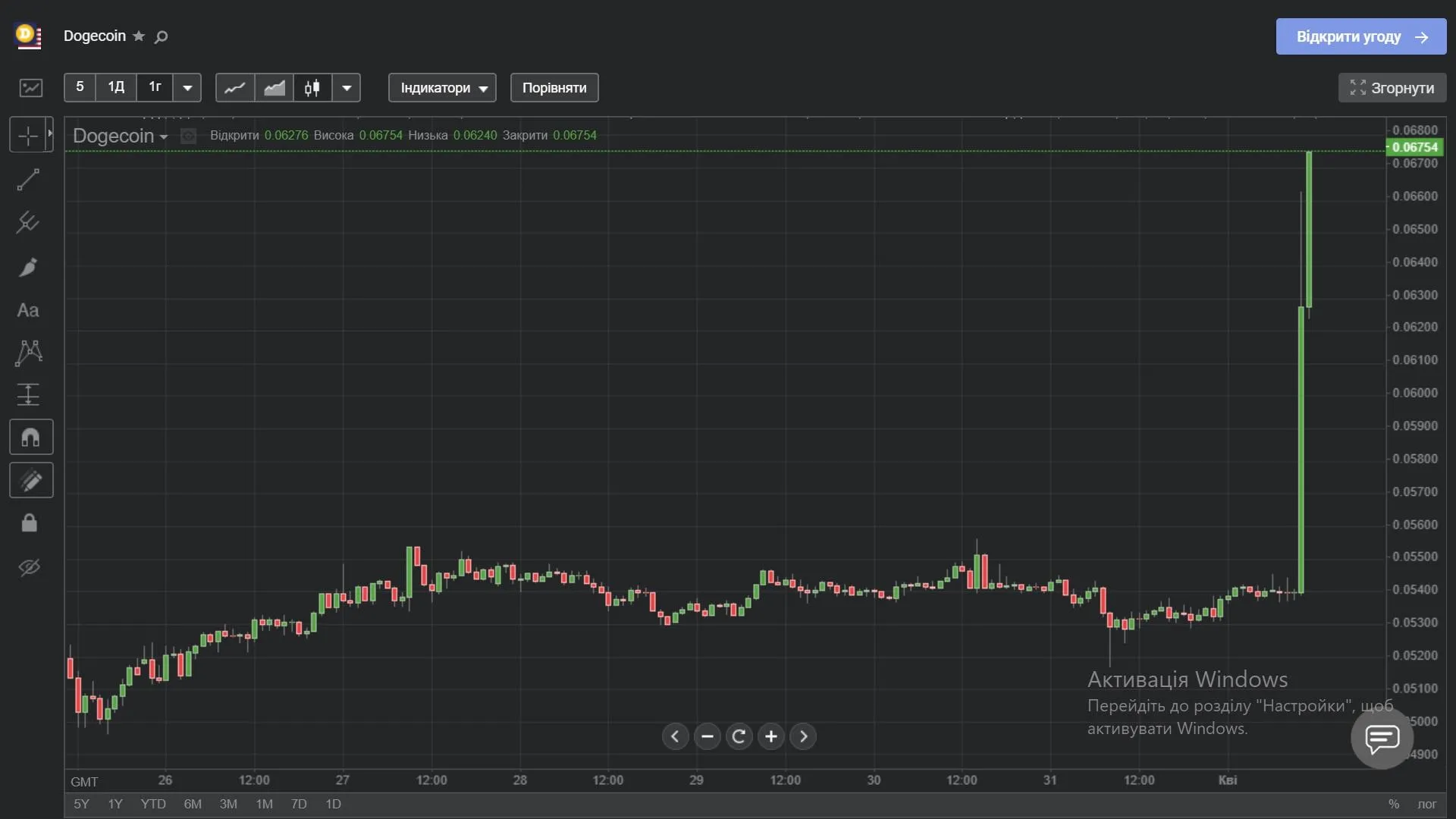Select the brush drawing tool

28,267
